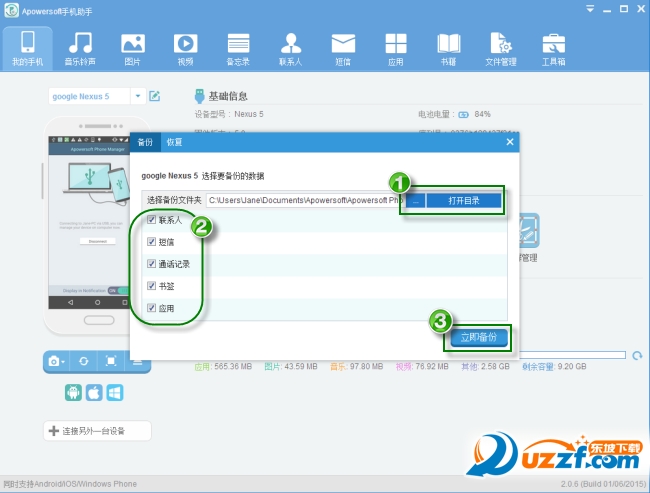
Task: Click the version 2.0.6 build text
Action: click(x=603, y=484)
